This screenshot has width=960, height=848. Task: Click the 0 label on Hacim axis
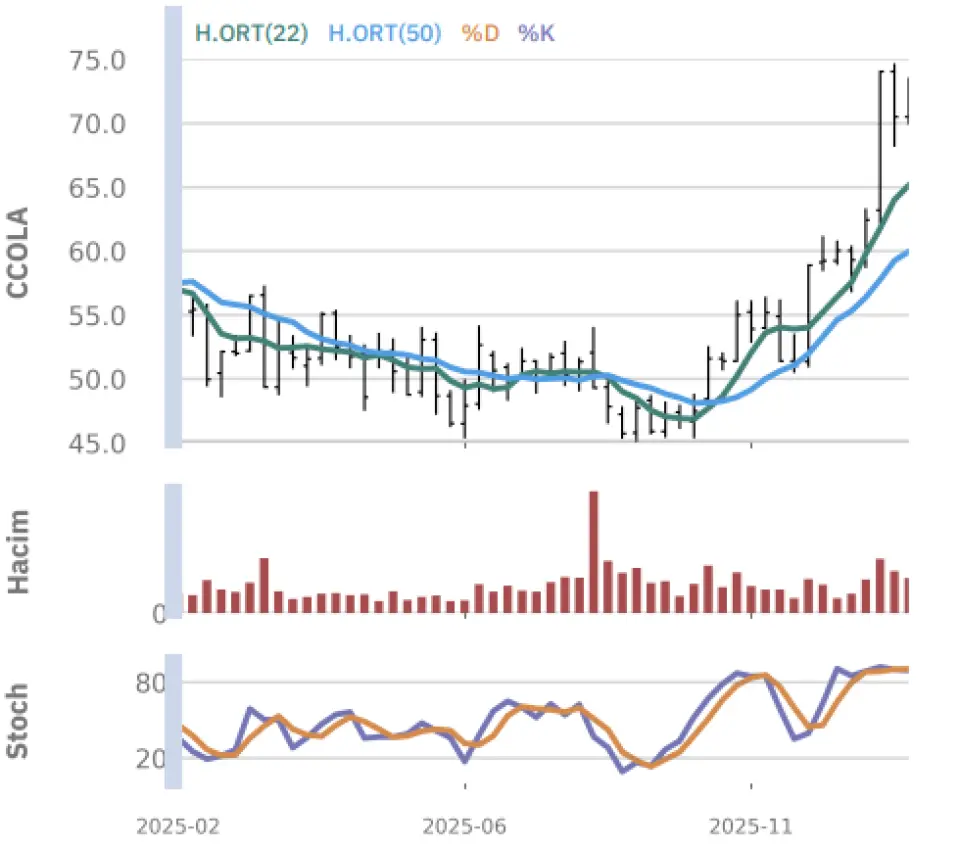click(x=158, y=614)
